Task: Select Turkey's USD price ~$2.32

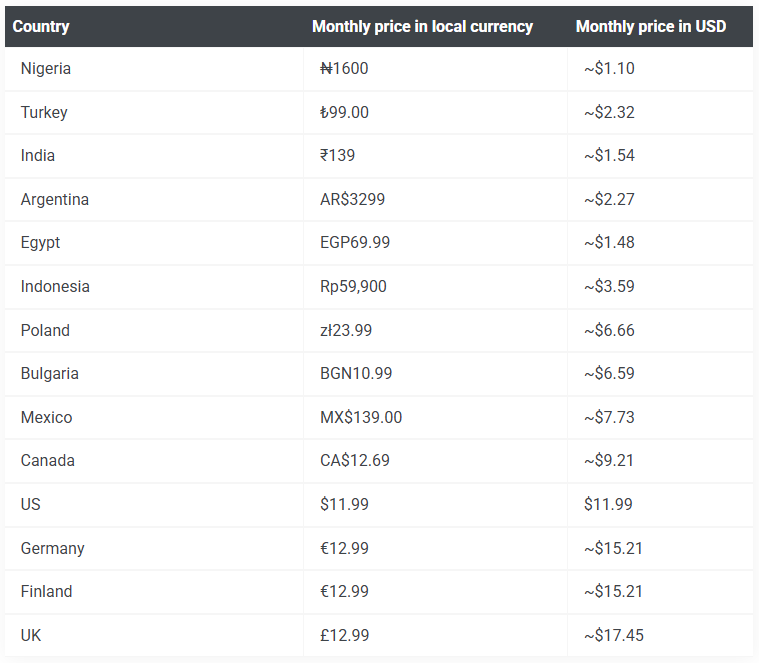Action: (x=609, y=112)
